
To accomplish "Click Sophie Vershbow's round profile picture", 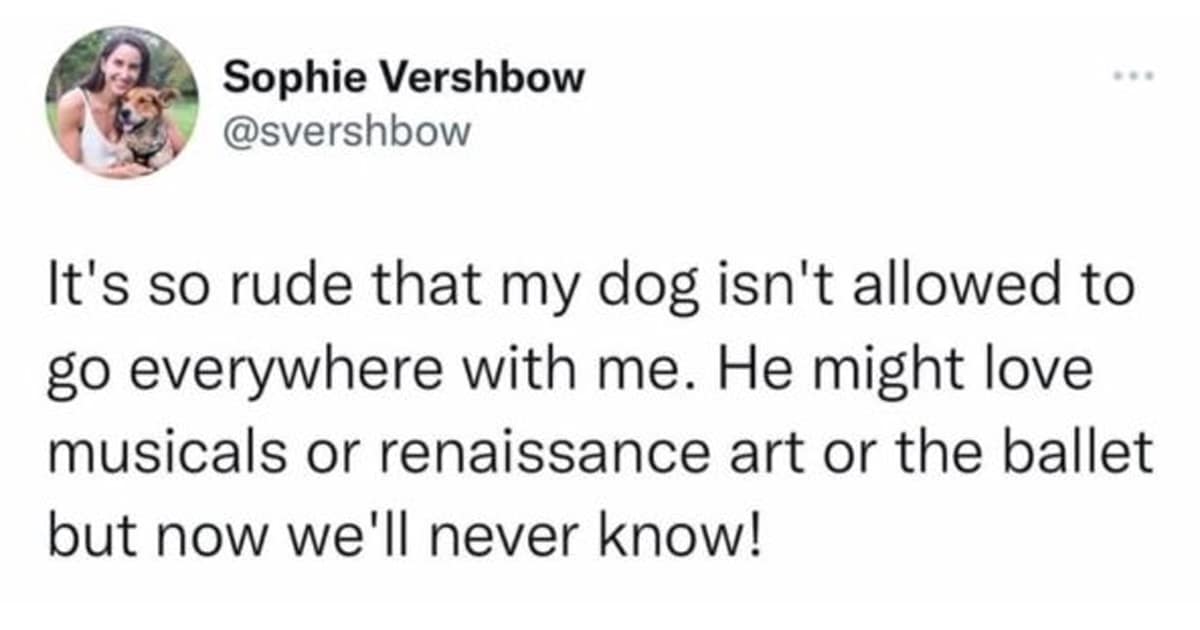I will click(x=122, y=103).
